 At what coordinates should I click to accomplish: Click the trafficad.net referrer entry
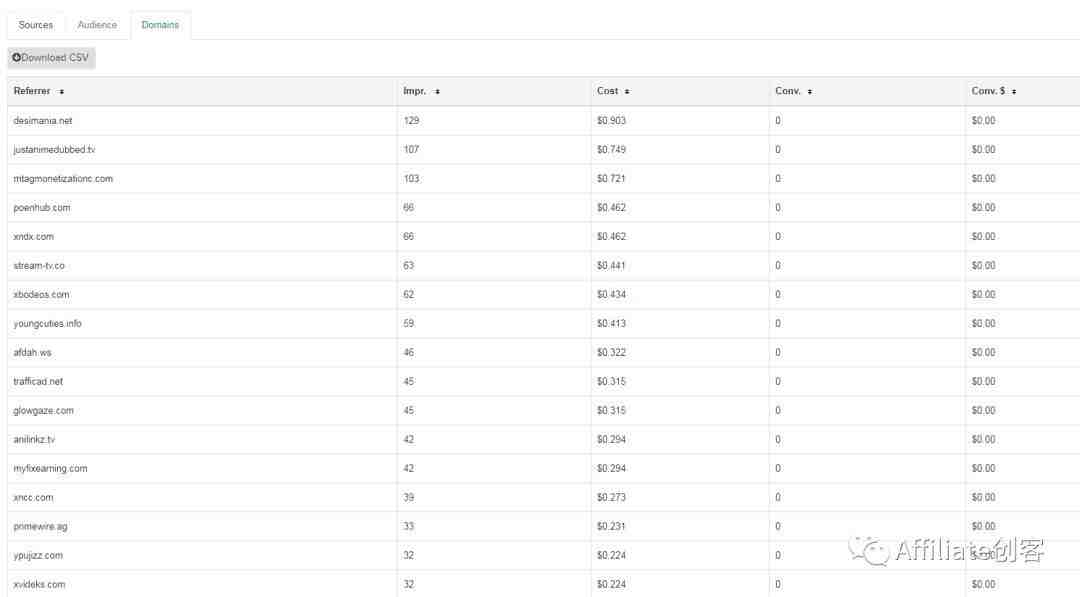(38, 381)
